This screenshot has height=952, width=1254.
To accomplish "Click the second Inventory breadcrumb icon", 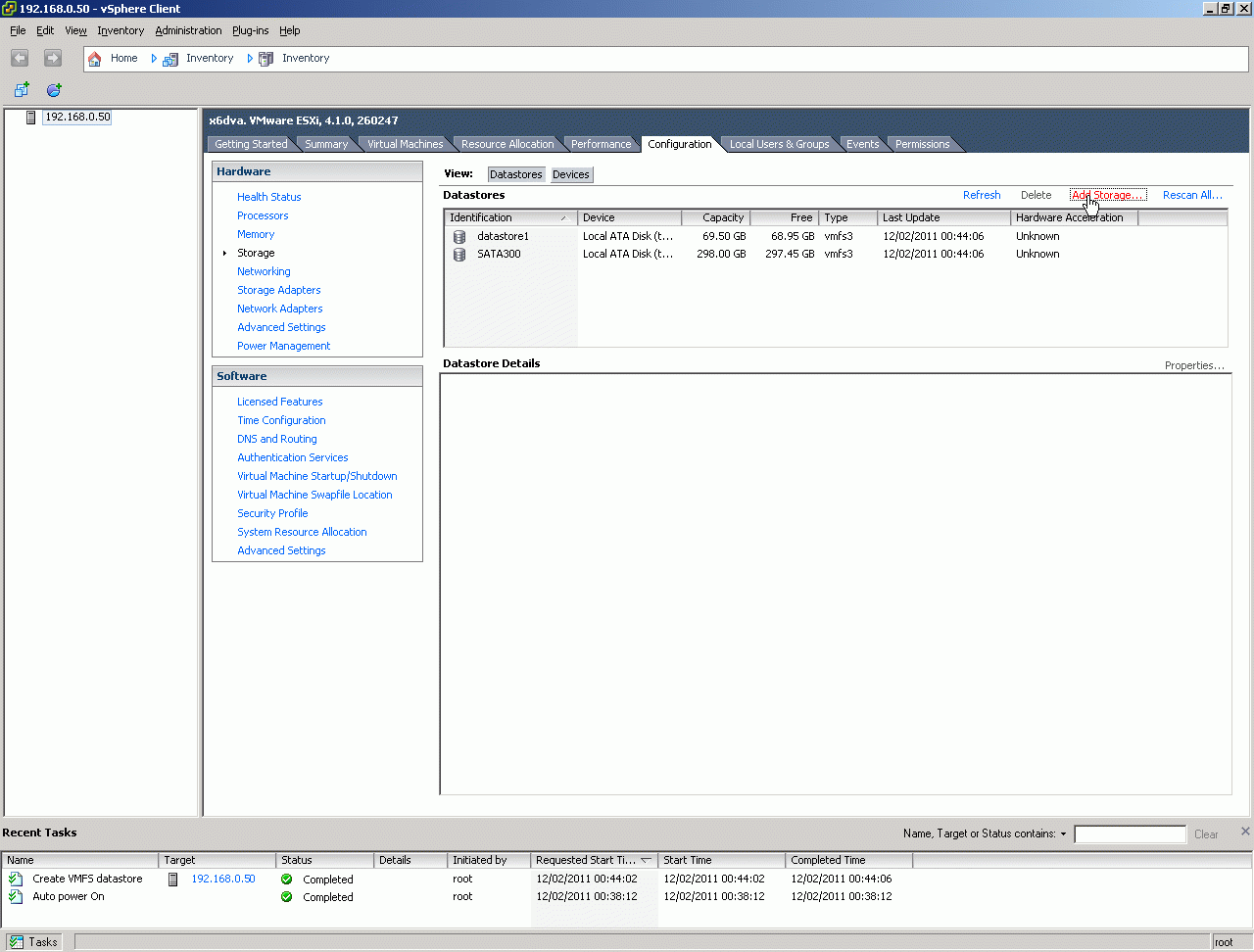I will pos(265,59).
